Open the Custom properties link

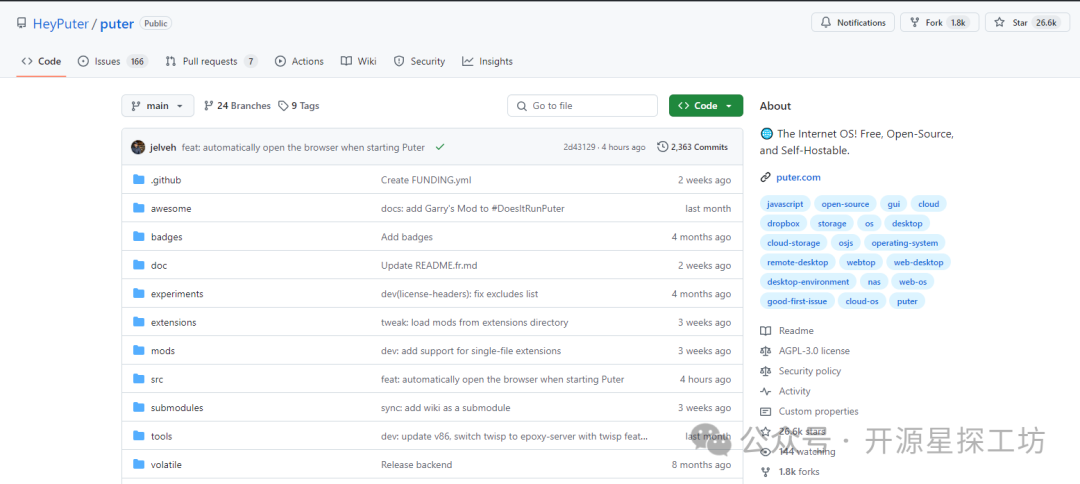point(818,411)
